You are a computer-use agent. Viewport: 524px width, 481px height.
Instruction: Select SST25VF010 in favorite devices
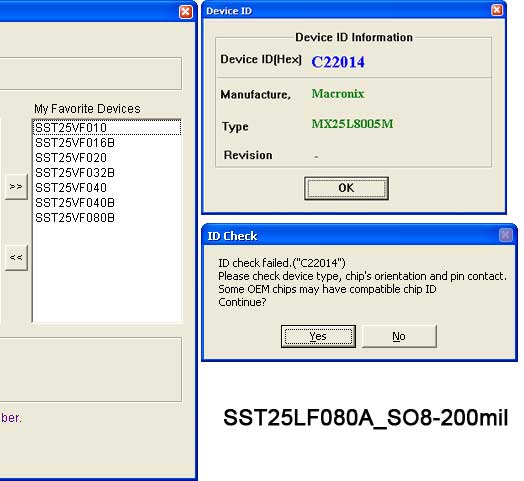(107, 128)
